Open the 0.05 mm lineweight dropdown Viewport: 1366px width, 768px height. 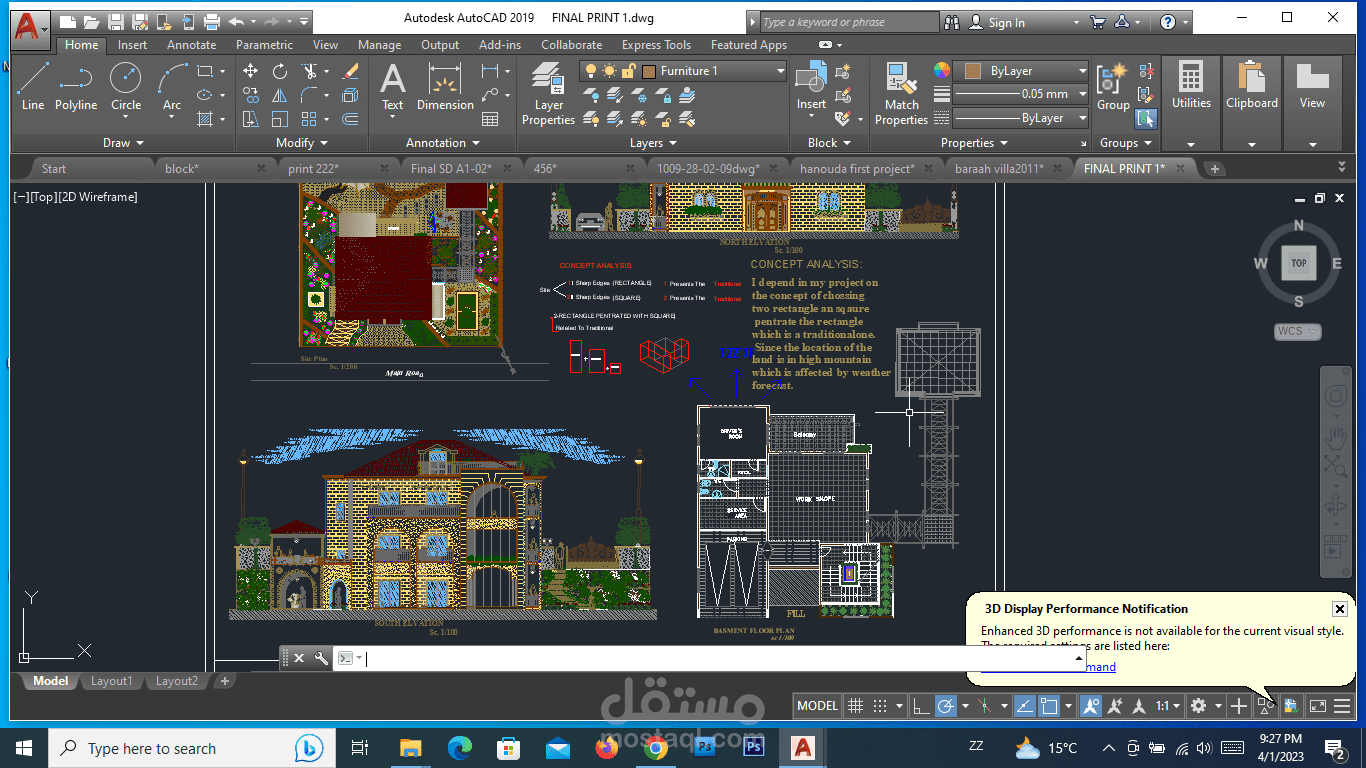(1021, 94)
